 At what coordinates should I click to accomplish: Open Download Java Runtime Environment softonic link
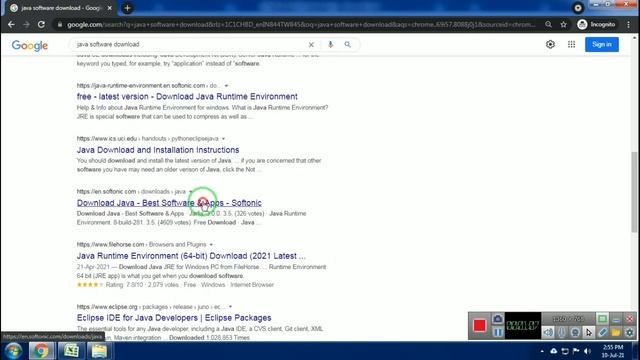tap(187, 97)
